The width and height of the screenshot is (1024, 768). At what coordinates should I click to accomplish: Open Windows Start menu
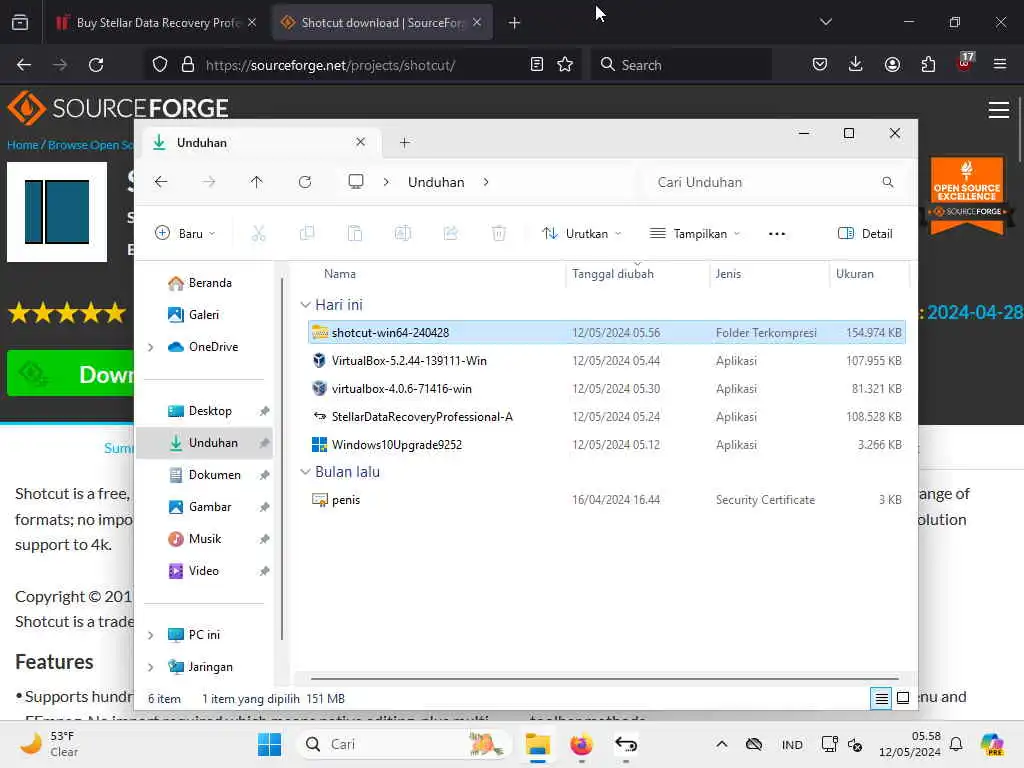coord(269,744)
